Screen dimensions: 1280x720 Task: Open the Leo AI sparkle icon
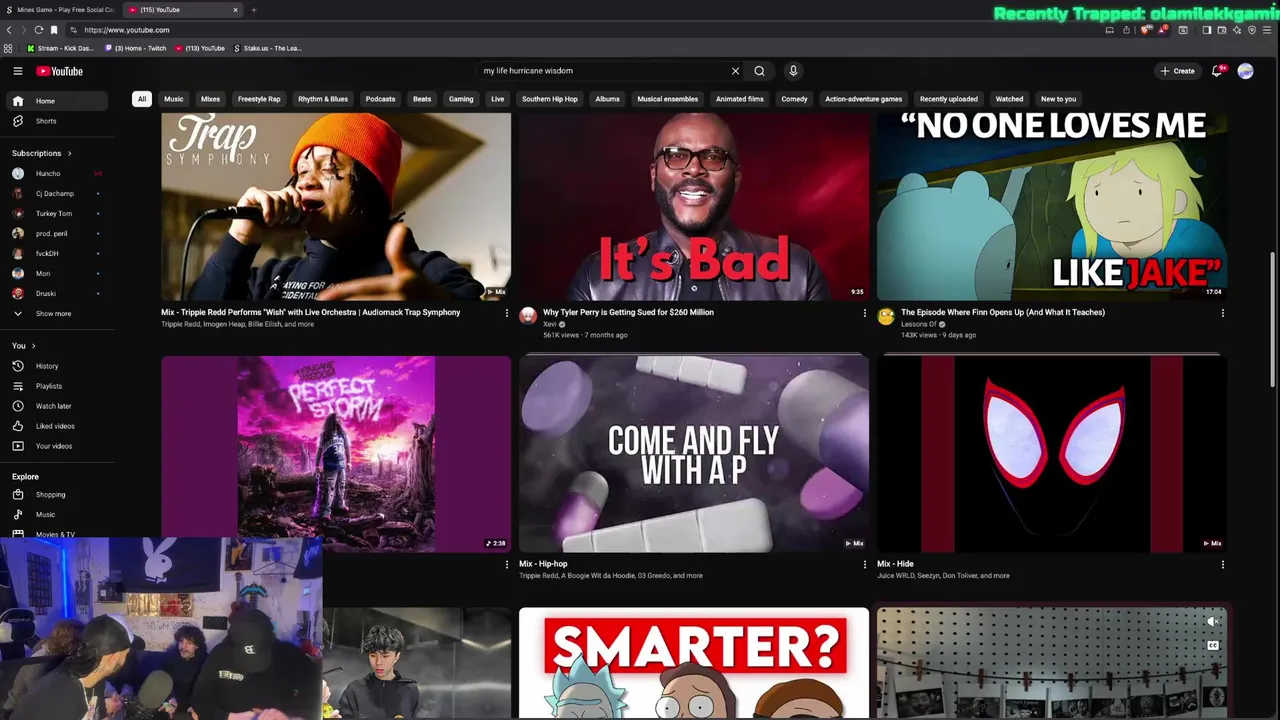click(x=1237, y=30)
